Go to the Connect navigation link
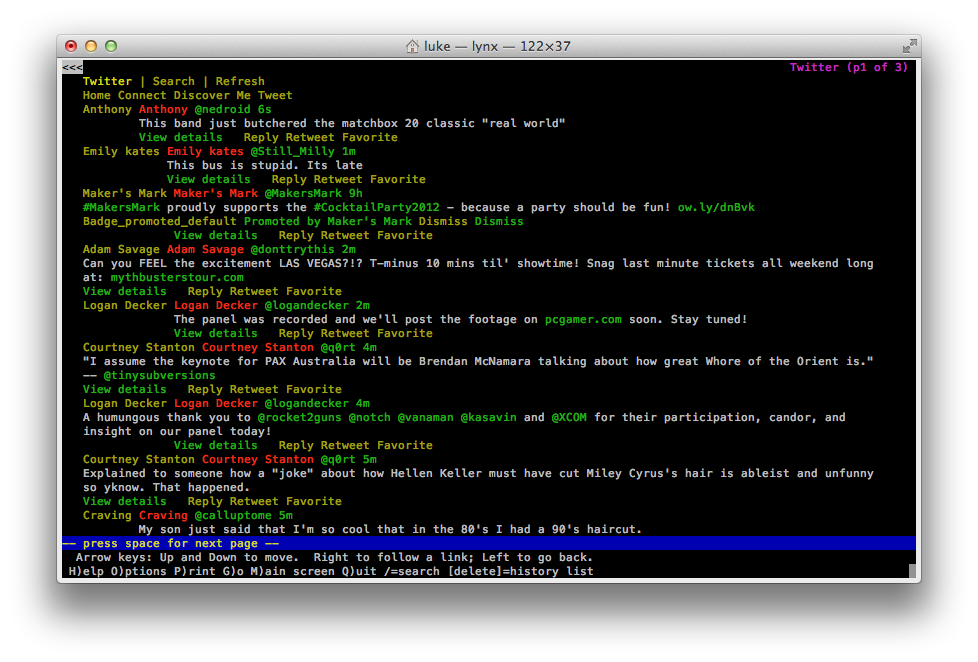 (142, 96)
